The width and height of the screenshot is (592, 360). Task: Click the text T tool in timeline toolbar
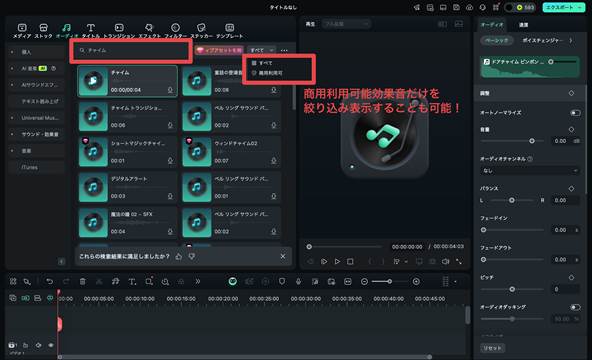coord(132,282)
